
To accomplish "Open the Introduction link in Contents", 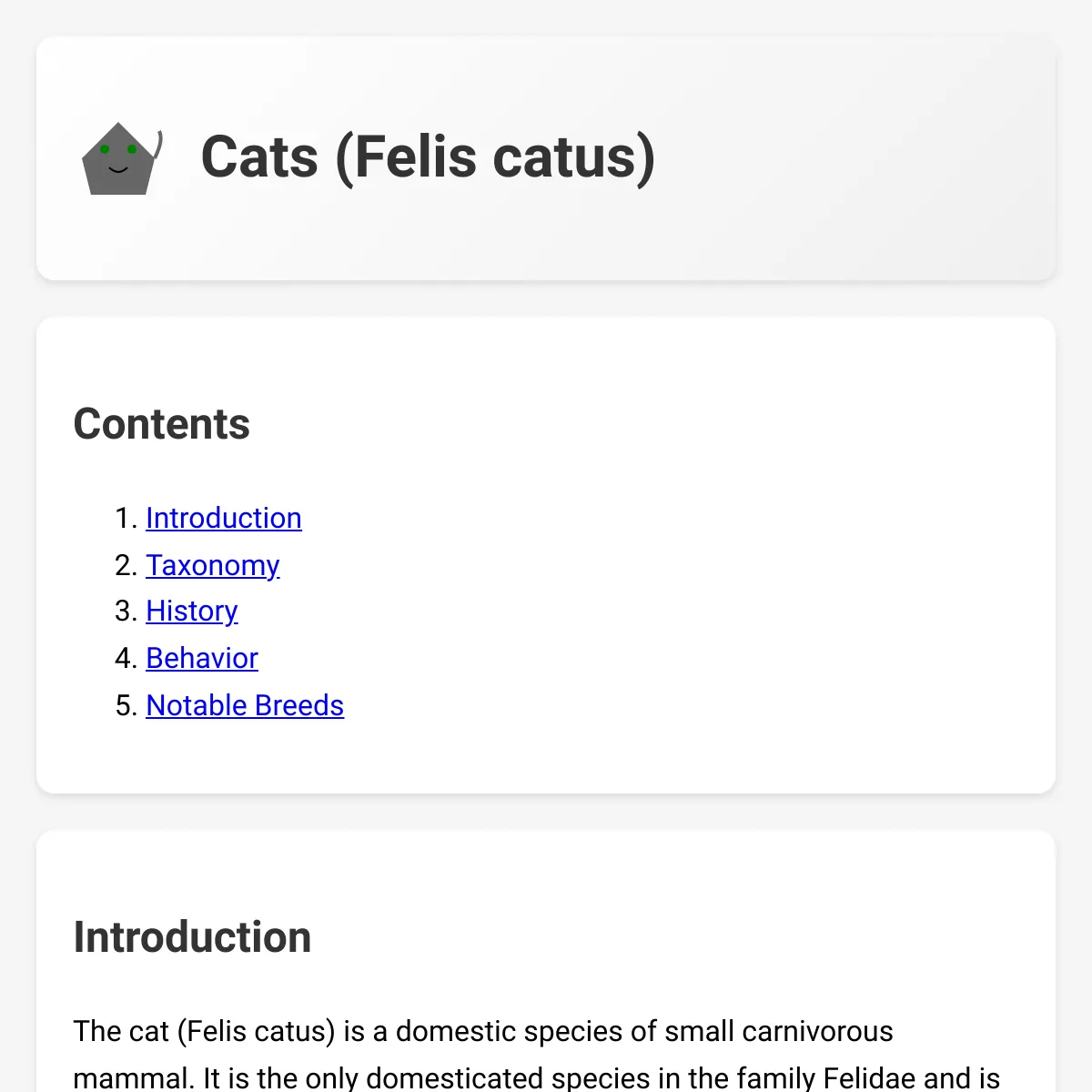I will [224, 518].
